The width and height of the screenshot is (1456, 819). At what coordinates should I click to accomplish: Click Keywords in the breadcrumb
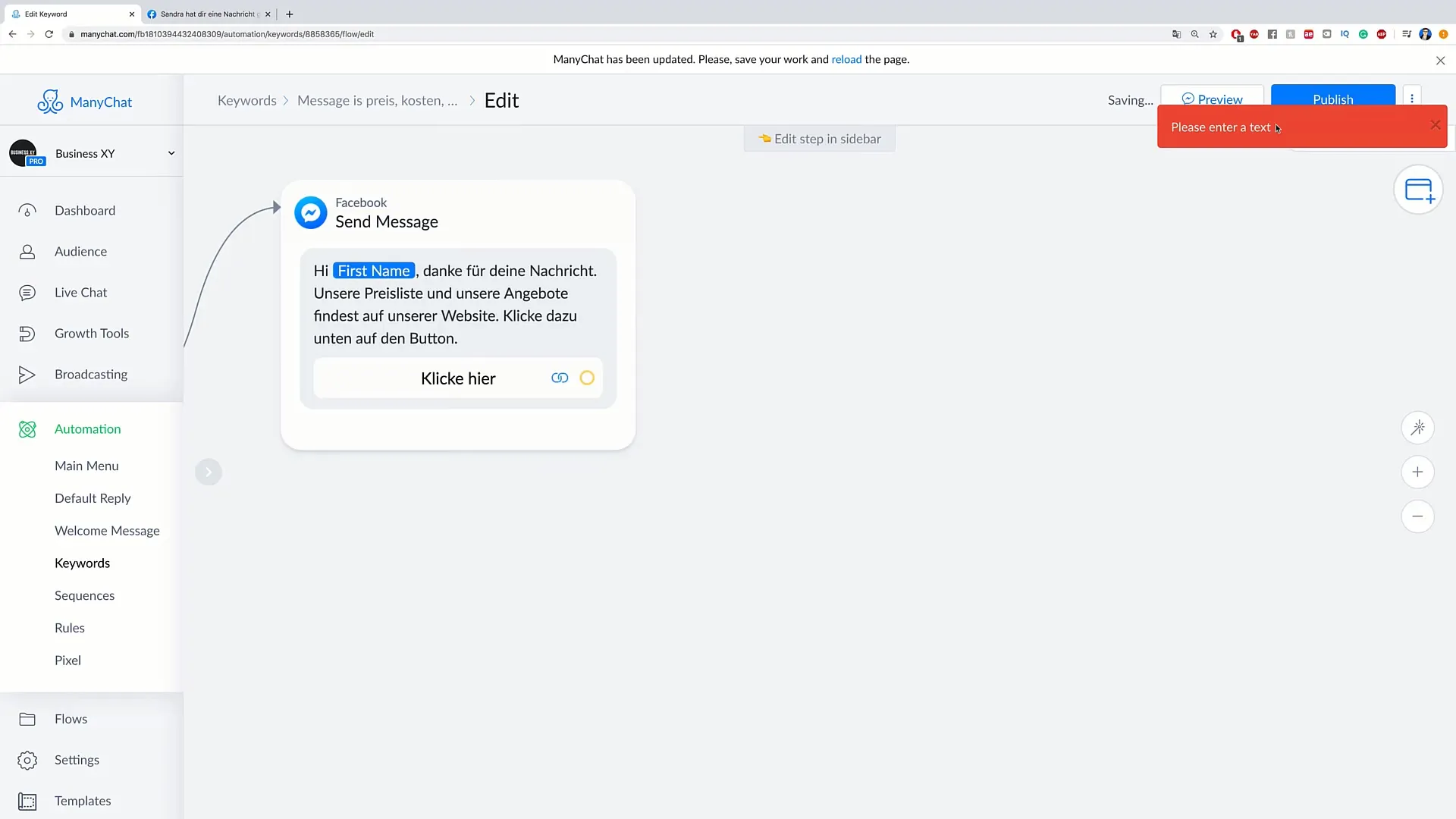(x=246, y=100)
